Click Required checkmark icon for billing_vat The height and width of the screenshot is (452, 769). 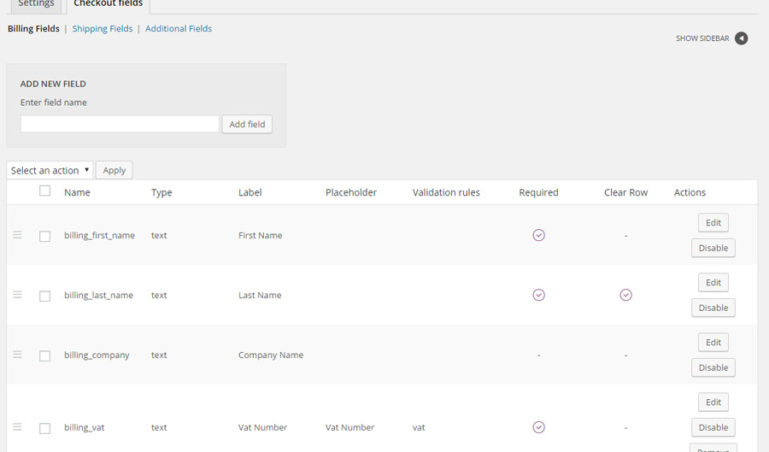click(x=538, y=427)
